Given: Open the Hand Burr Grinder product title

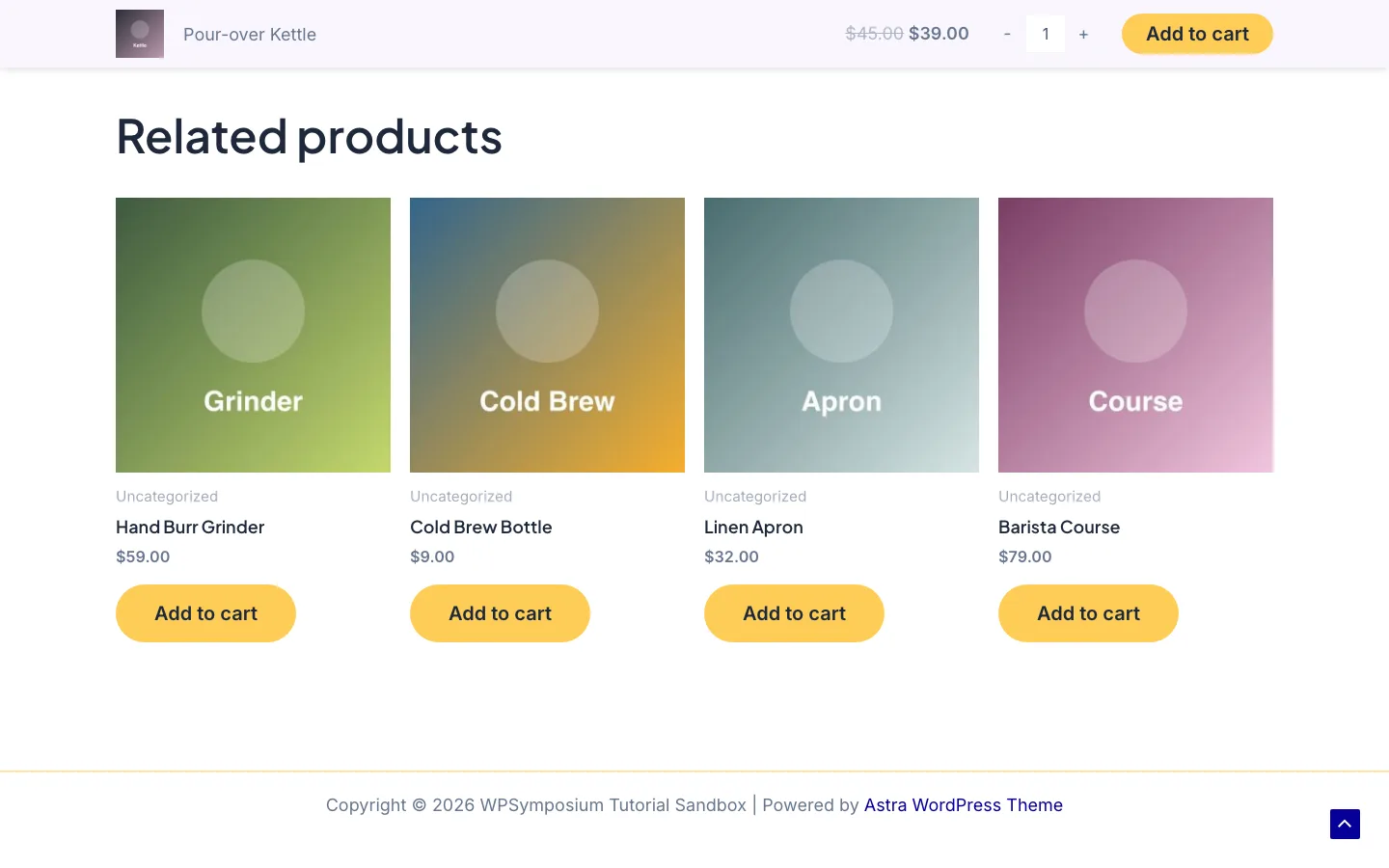Looking at the screenshot, I should [x=190, y=528].
